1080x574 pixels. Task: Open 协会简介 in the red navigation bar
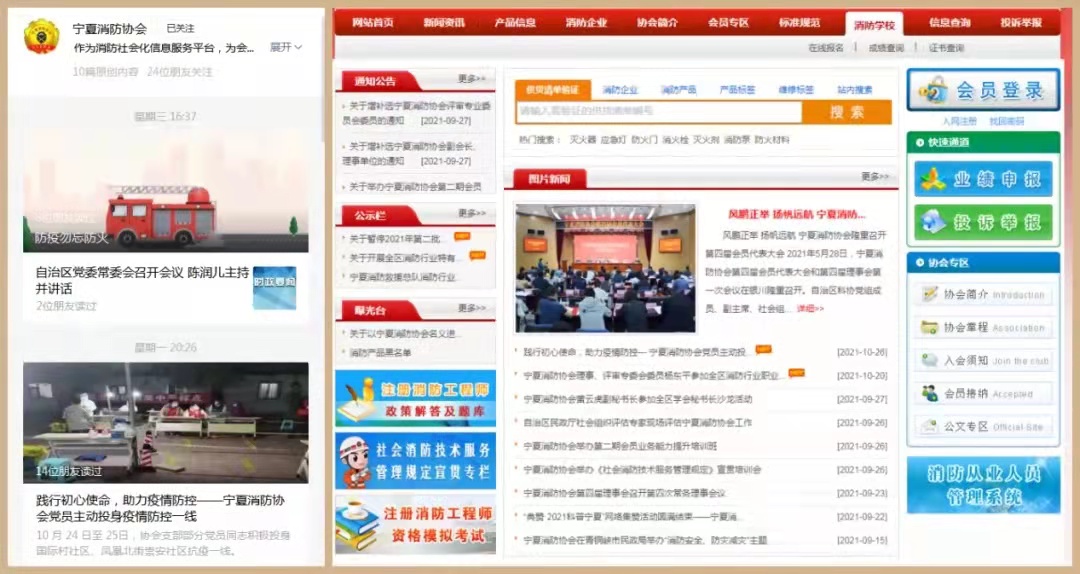point(657,22)
